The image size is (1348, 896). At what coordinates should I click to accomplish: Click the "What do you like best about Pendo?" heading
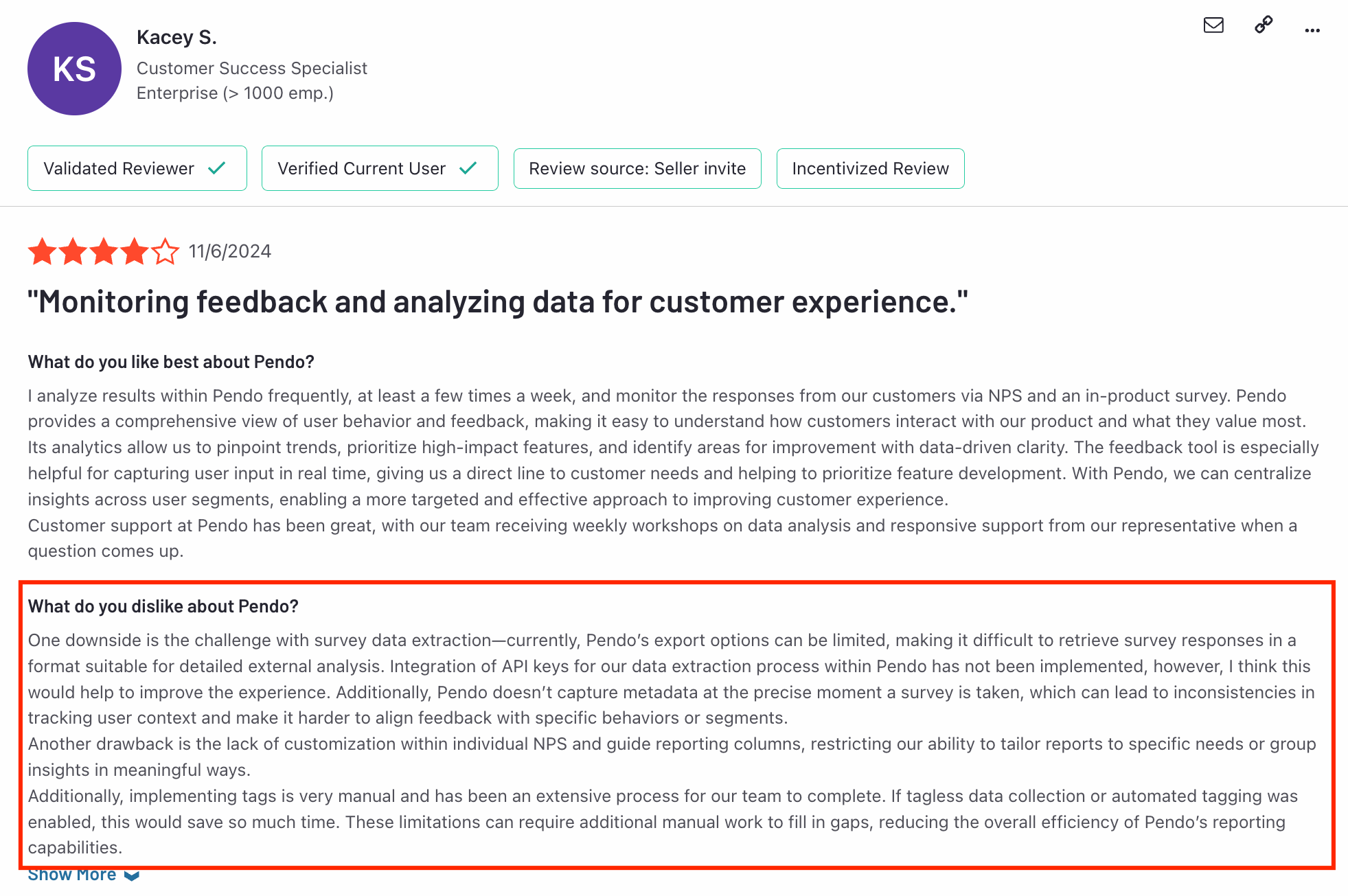click(171, 362)
